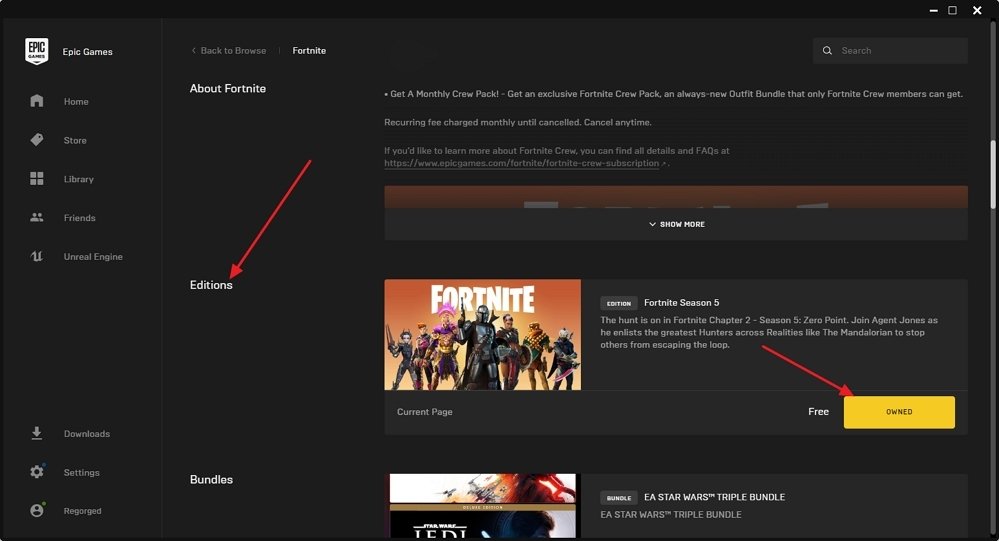The width and height of the screenshot is (999, 541).
Task: Click the Friends people icon
Action: point(37,217)
